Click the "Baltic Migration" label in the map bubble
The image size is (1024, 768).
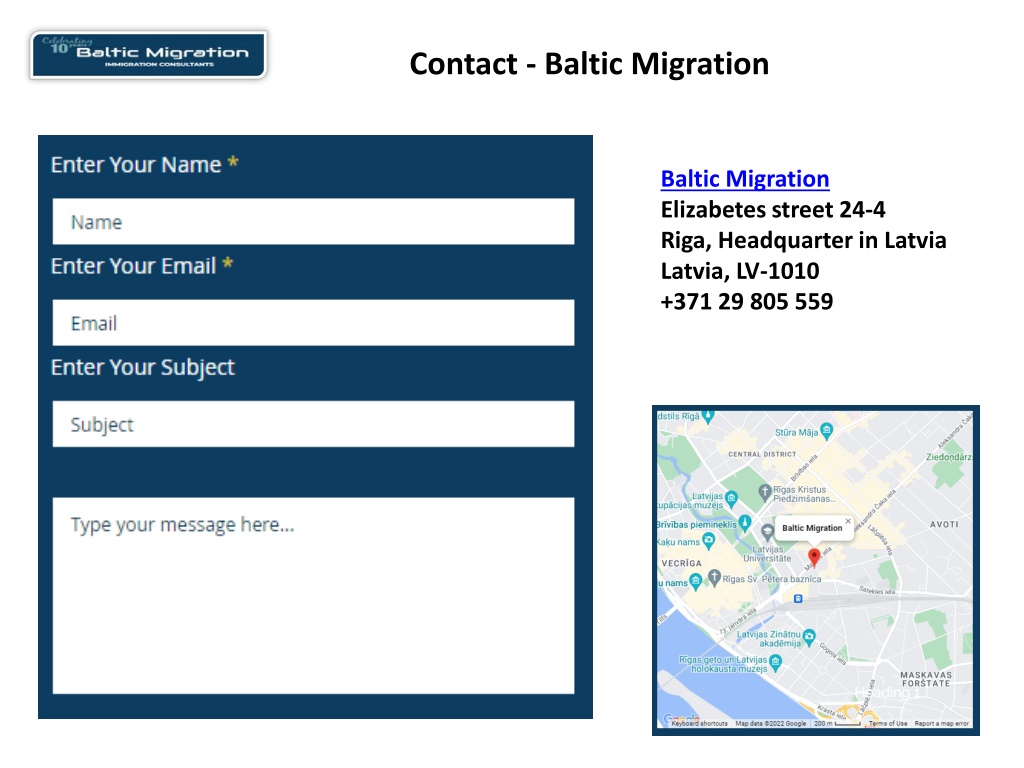pos(812,528)
